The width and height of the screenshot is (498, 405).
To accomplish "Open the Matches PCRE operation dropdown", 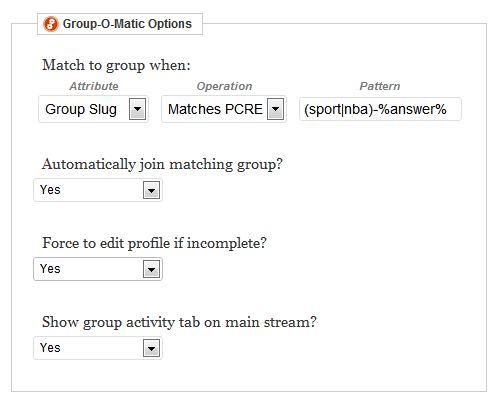I will (224, 109).
